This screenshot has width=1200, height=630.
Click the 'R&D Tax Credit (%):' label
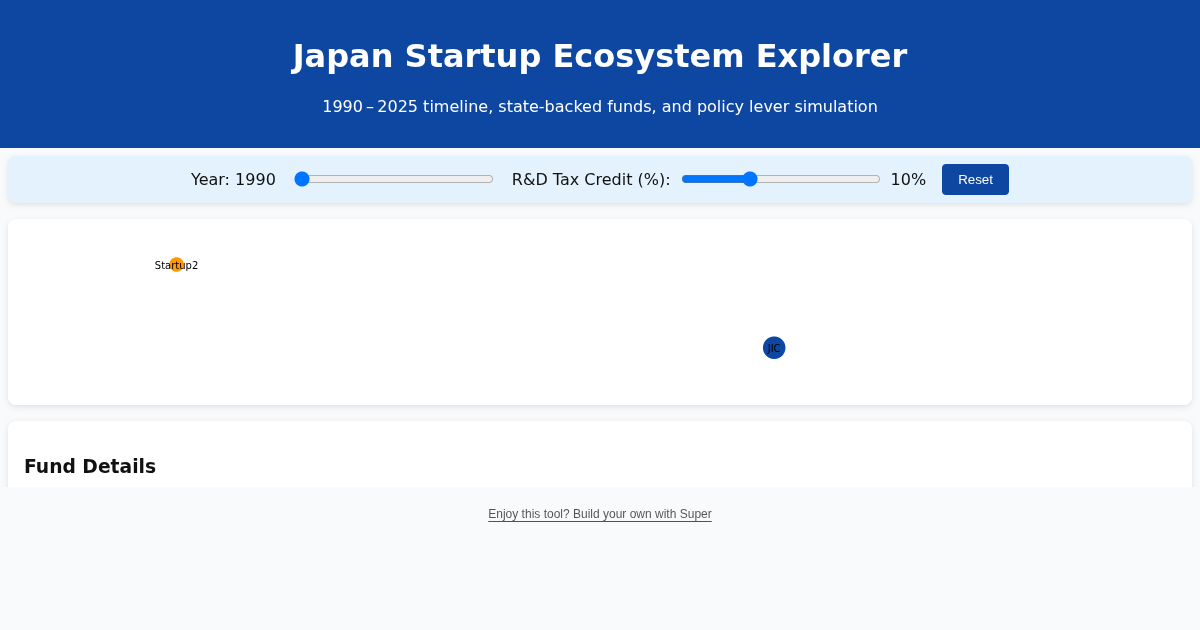tap(591, 179)
